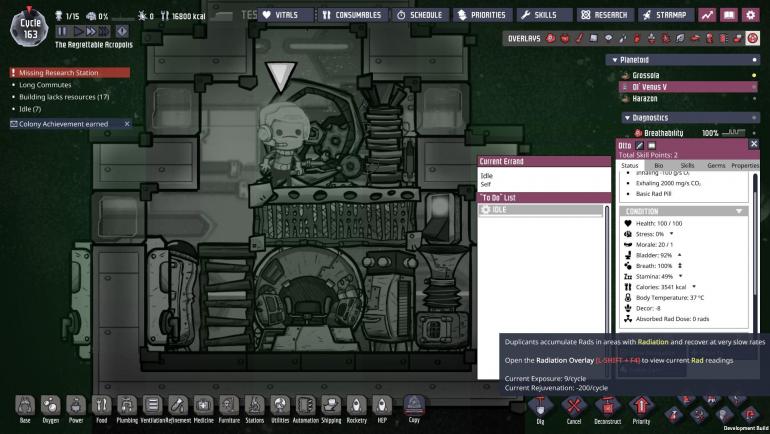770x434 pixels.
Task: Collapse the Planetoid list
Action: tap(615, 60)
